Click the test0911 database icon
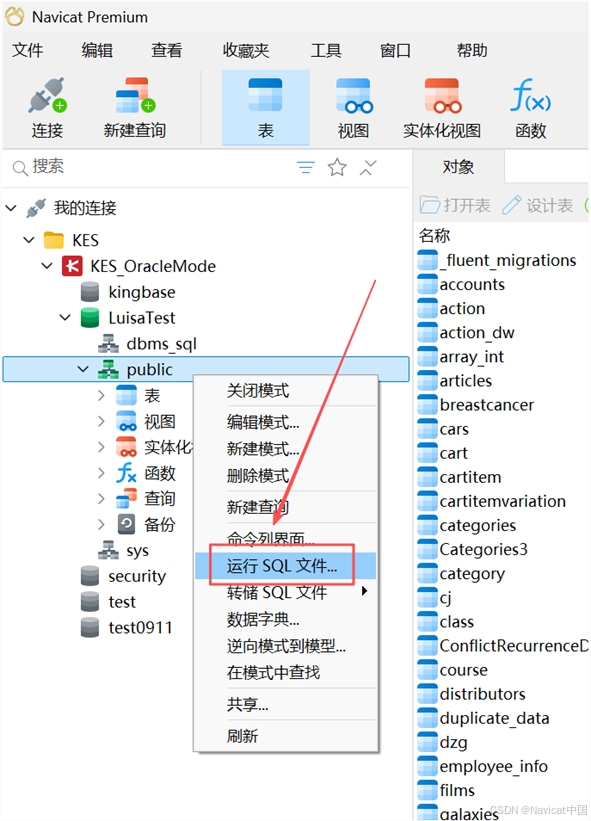591x821 pixels. pos(90,627)
